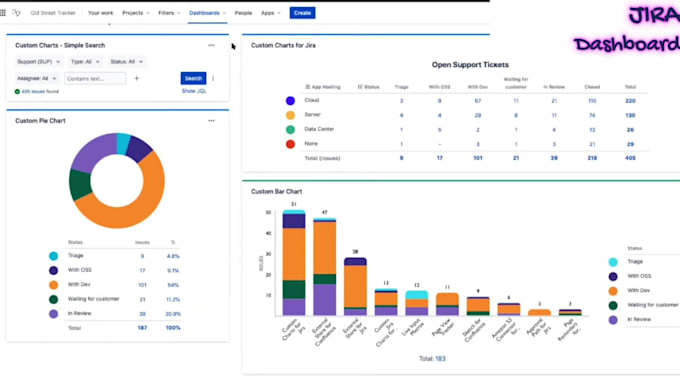Click Waiting for customer swatch in pie legend

53,299
